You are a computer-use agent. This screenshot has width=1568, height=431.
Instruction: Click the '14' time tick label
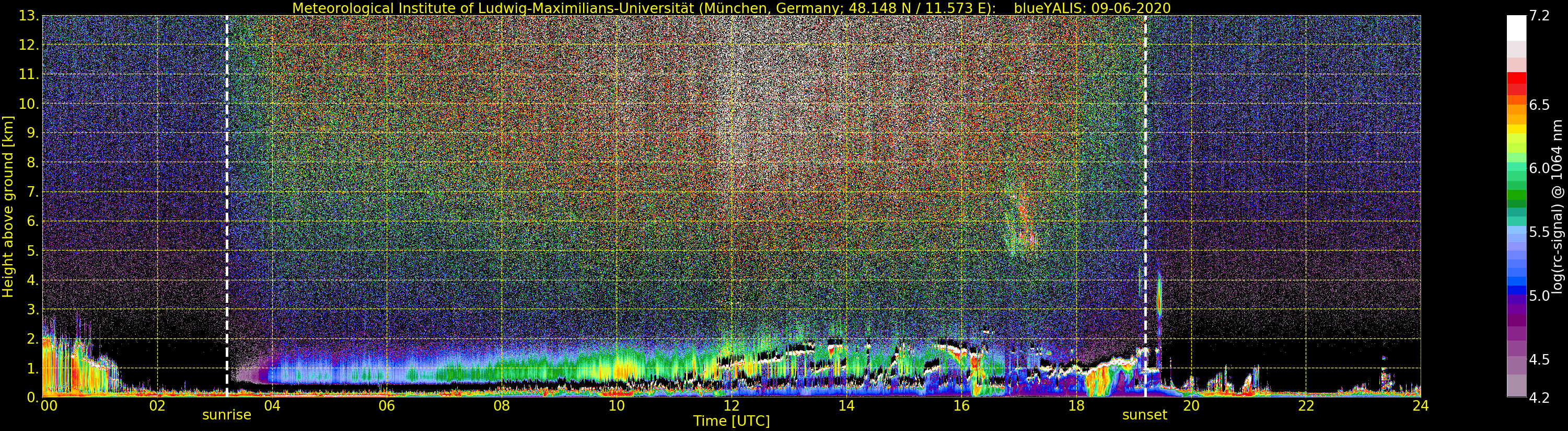tap(846, 405)
